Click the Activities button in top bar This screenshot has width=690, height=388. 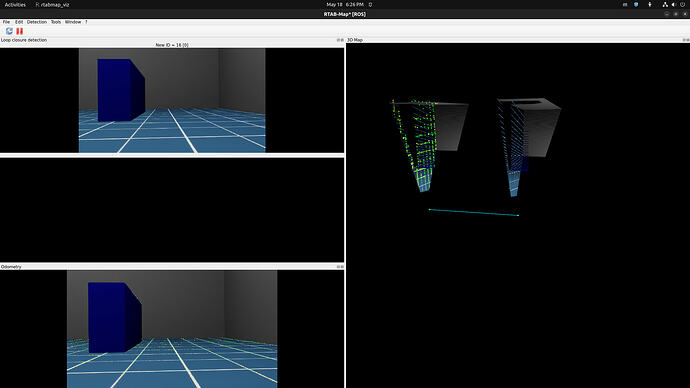pos(15,4)
